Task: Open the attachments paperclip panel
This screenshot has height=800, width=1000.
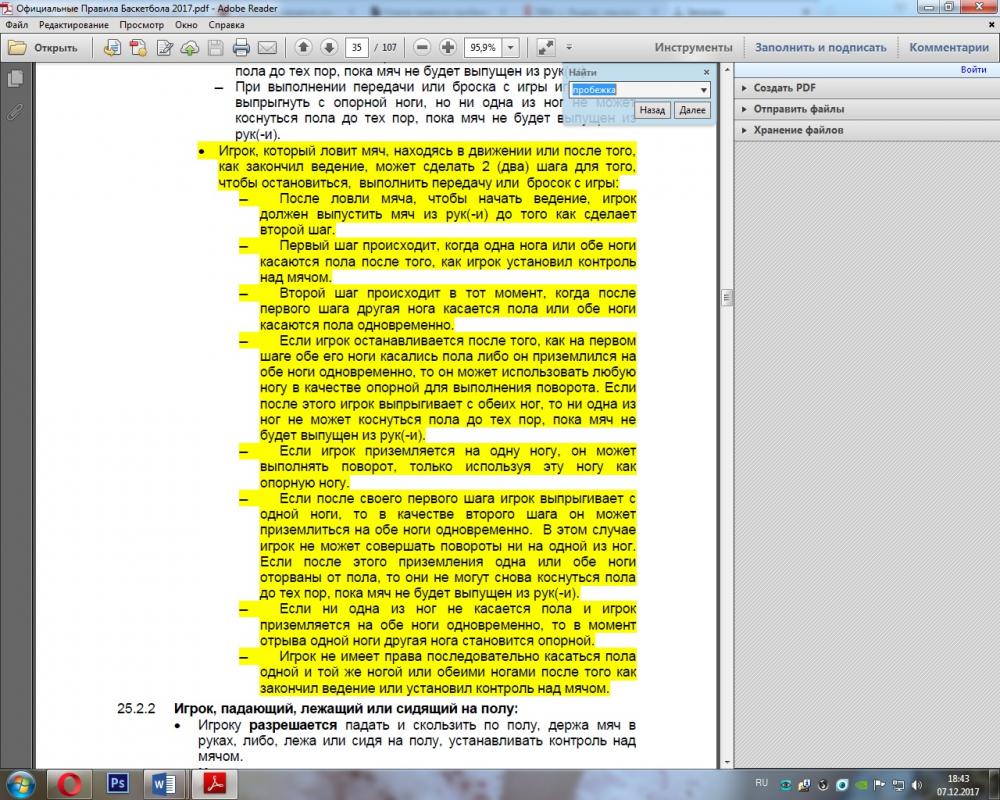Action: (x=15, y=111)
